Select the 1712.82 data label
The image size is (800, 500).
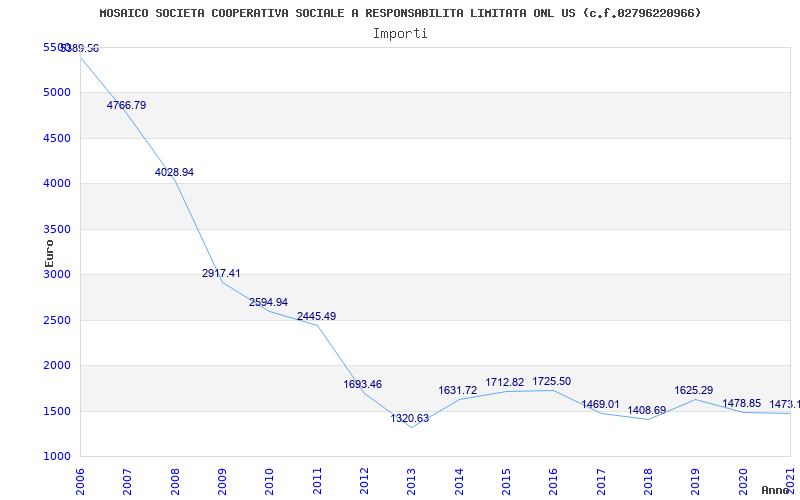(x=505, y=382)
